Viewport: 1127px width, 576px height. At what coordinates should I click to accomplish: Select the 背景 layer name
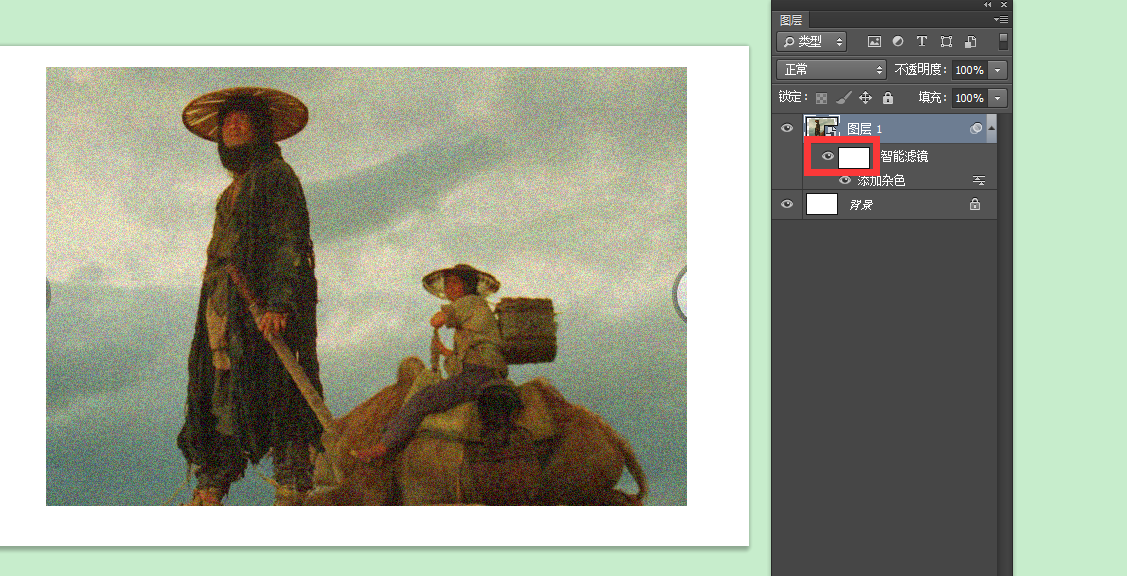point(860,205)
